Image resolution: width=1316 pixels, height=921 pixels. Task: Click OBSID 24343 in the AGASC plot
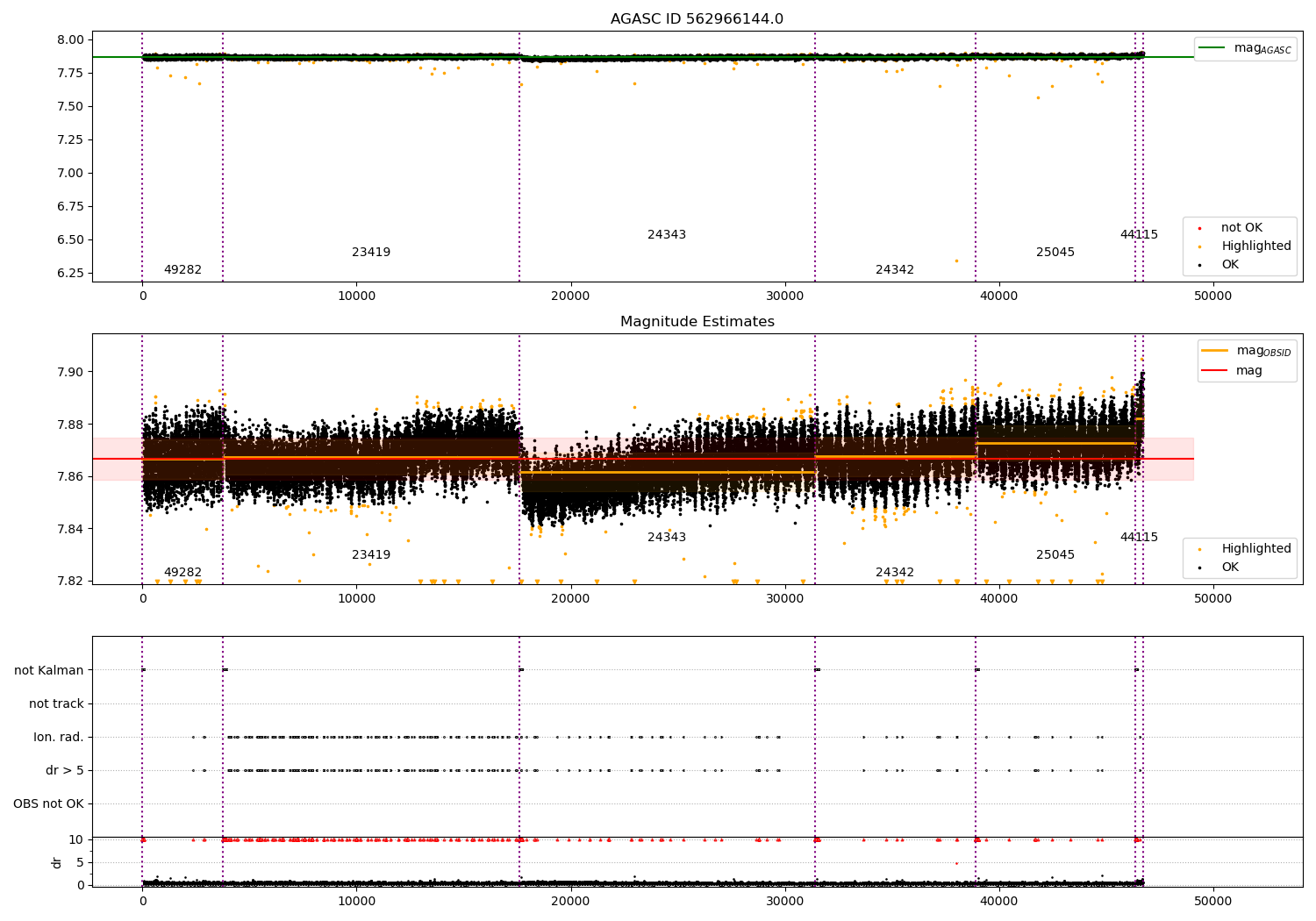point(667,234)
